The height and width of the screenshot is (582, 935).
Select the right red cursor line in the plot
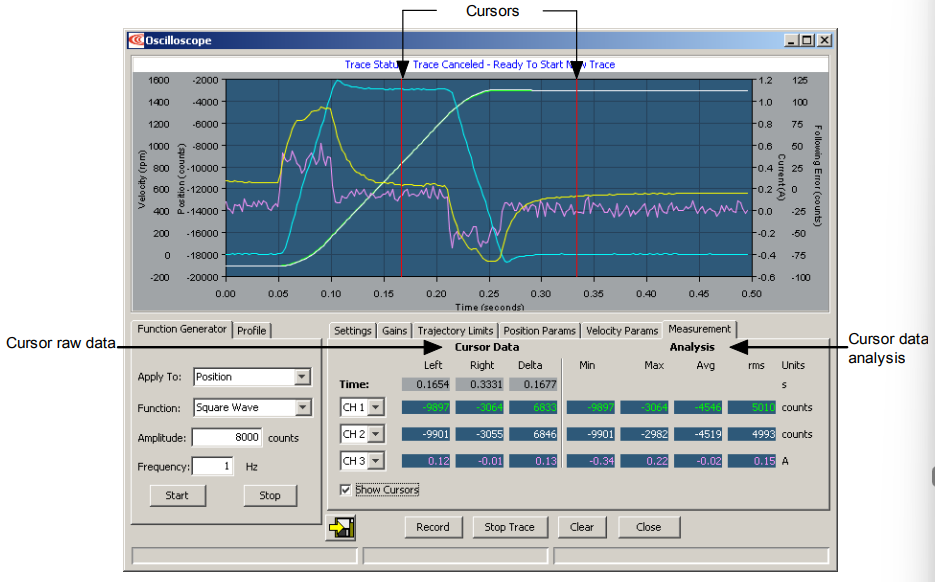[x=577, y=178]
